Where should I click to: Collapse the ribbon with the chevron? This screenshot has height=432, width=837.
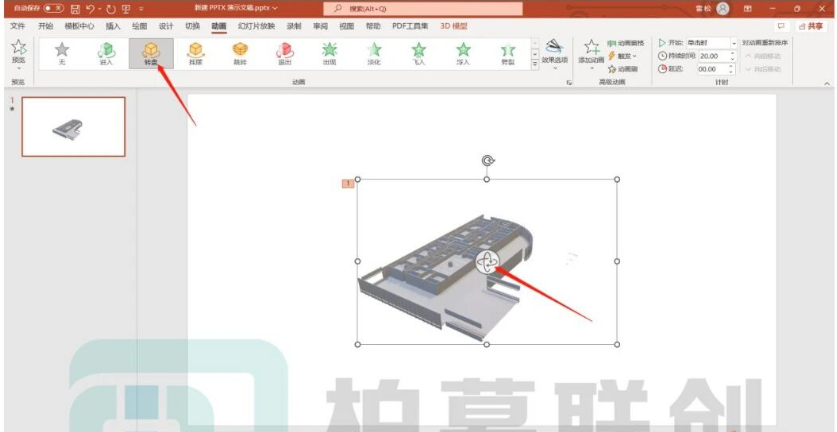(827, 83)
